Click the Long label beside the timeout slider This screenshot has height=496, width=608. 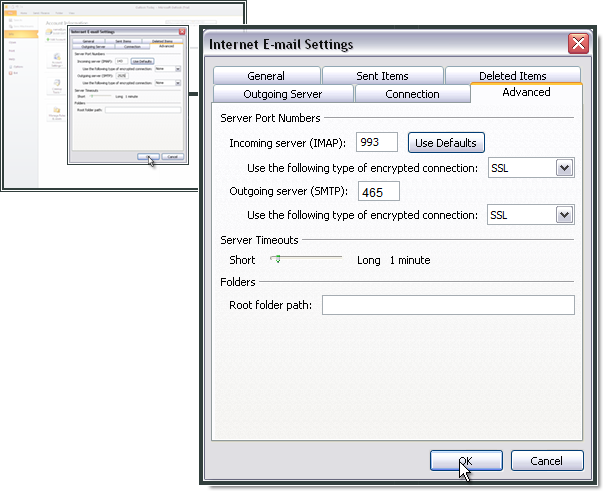[x=368, y=260]
